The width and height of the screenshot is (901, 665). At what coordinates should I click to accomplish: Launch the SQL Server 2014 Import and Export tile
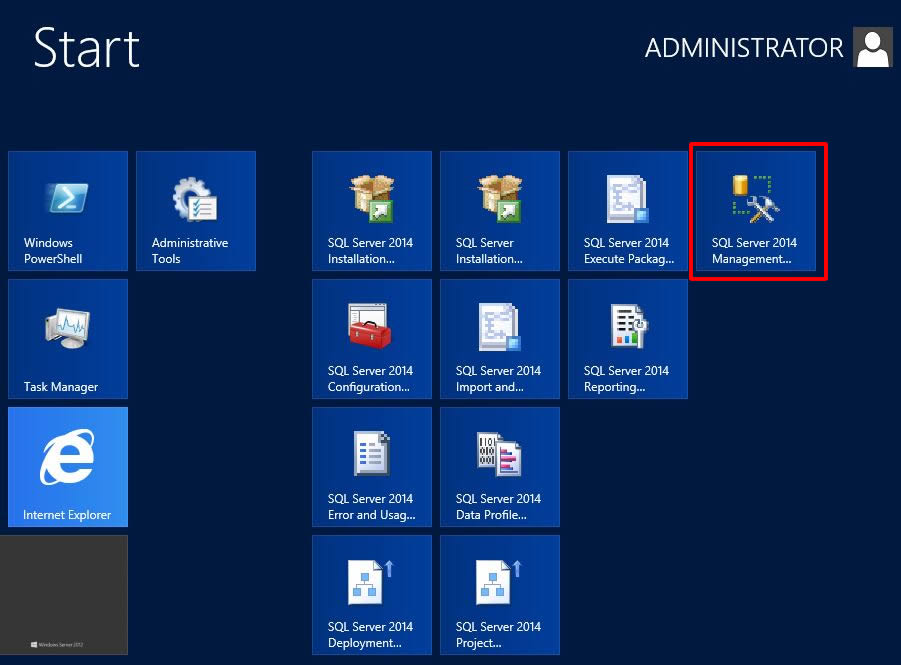click(x=500, y=339)
